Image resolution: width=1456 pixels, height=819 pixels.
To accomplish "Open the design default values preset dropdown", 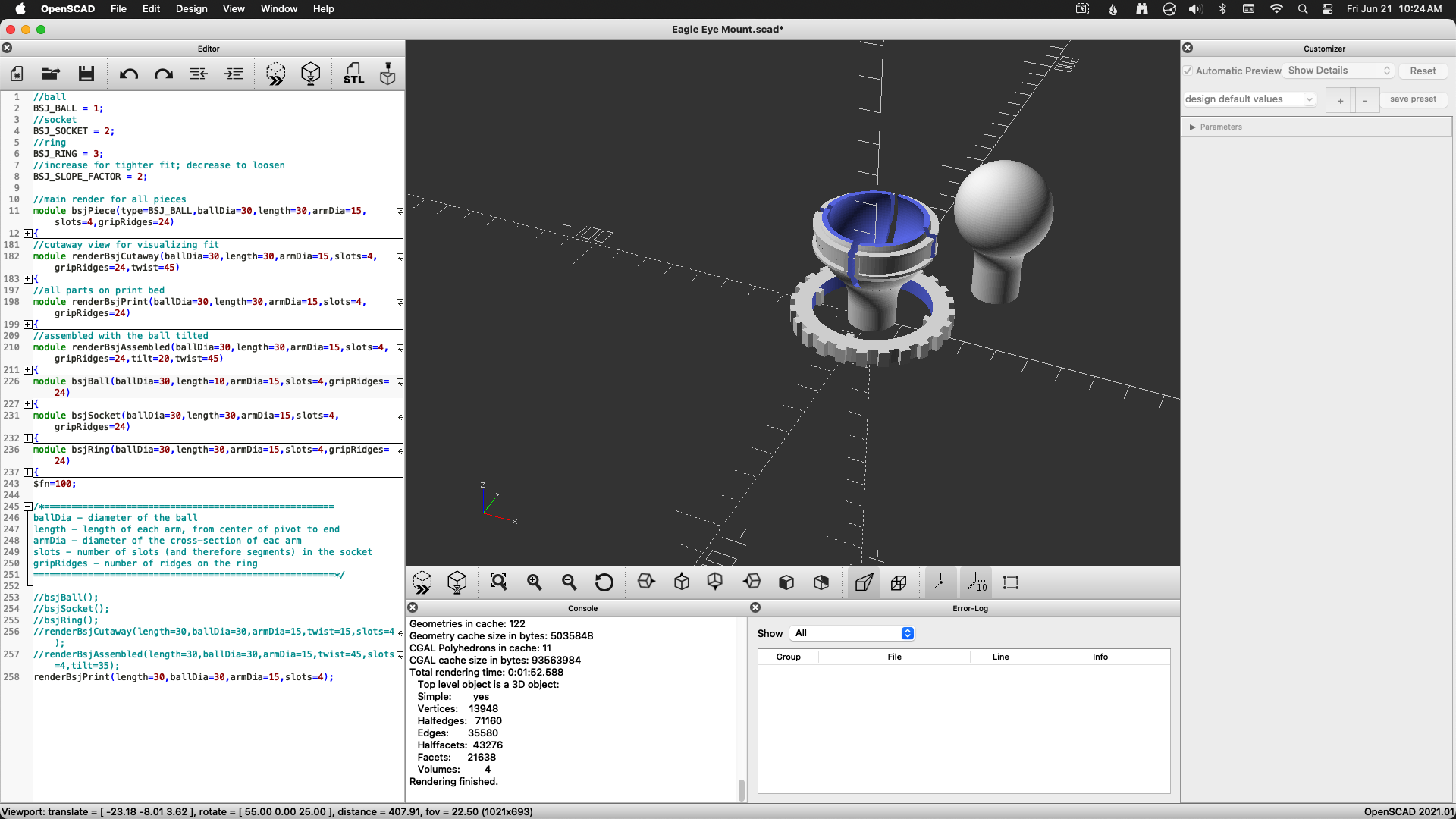I will click(x=1249, y=99).
